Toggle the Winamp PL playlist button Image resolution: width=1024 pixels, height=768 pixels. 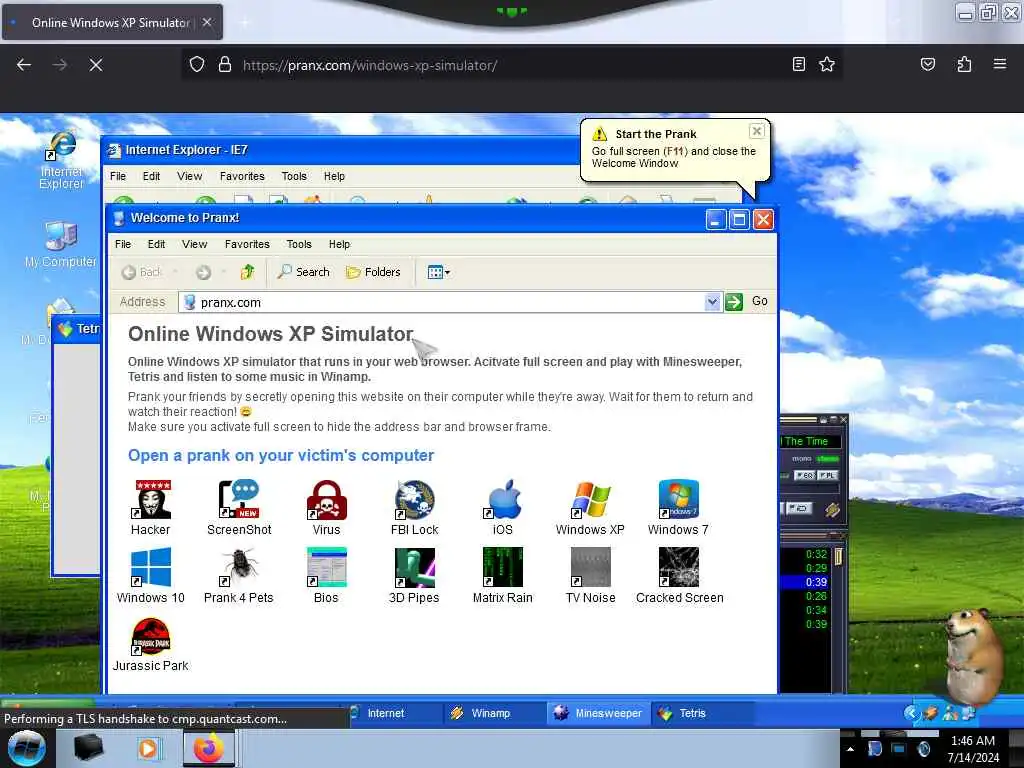coord(827,475)
